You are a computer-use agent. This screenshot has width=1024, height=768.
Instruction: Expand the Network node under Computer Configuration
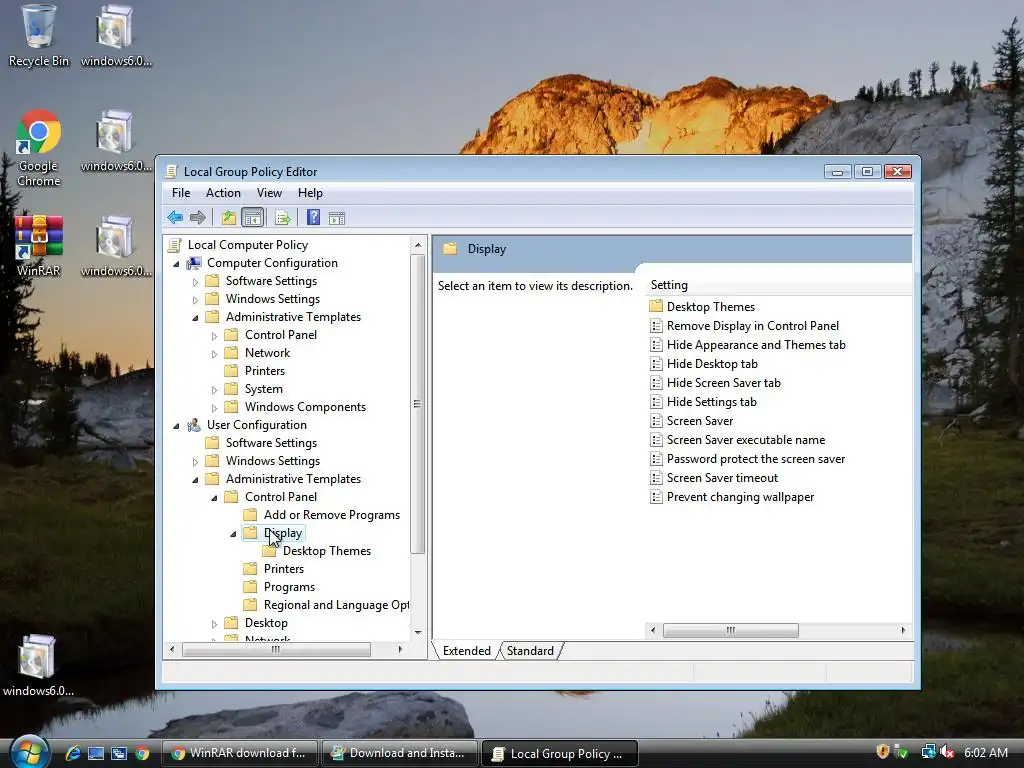pos(214,354)
